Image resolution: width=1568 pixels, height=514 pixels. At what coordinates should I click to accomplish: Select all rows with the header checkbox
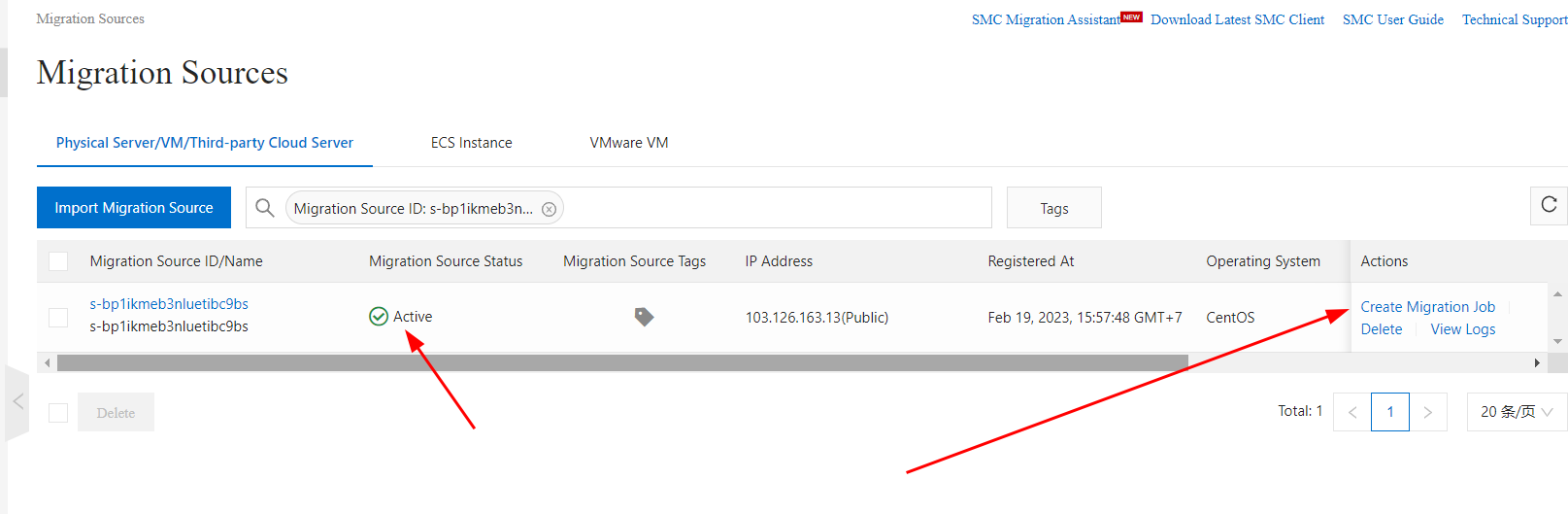[x=58, y=261]
